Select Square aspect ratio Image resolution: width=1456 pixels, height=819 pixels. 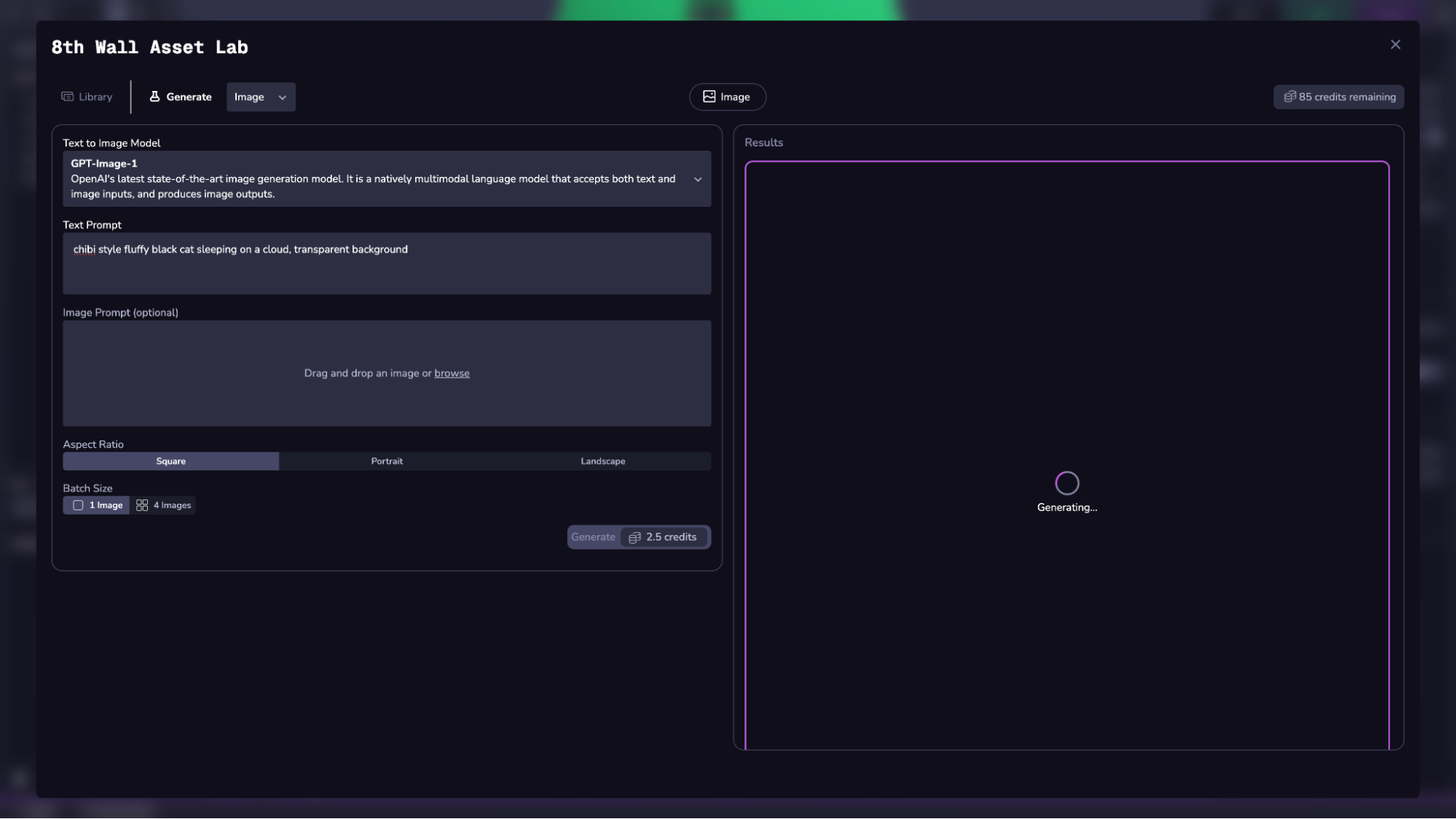point(170,462)
